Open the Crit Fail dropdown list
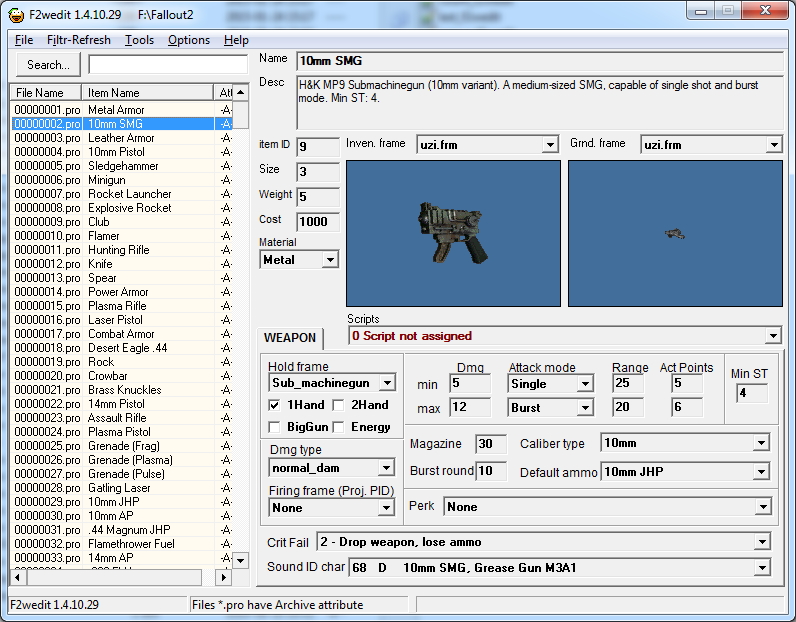The width and height of the screenshot is (796, 622). point(761,542)
